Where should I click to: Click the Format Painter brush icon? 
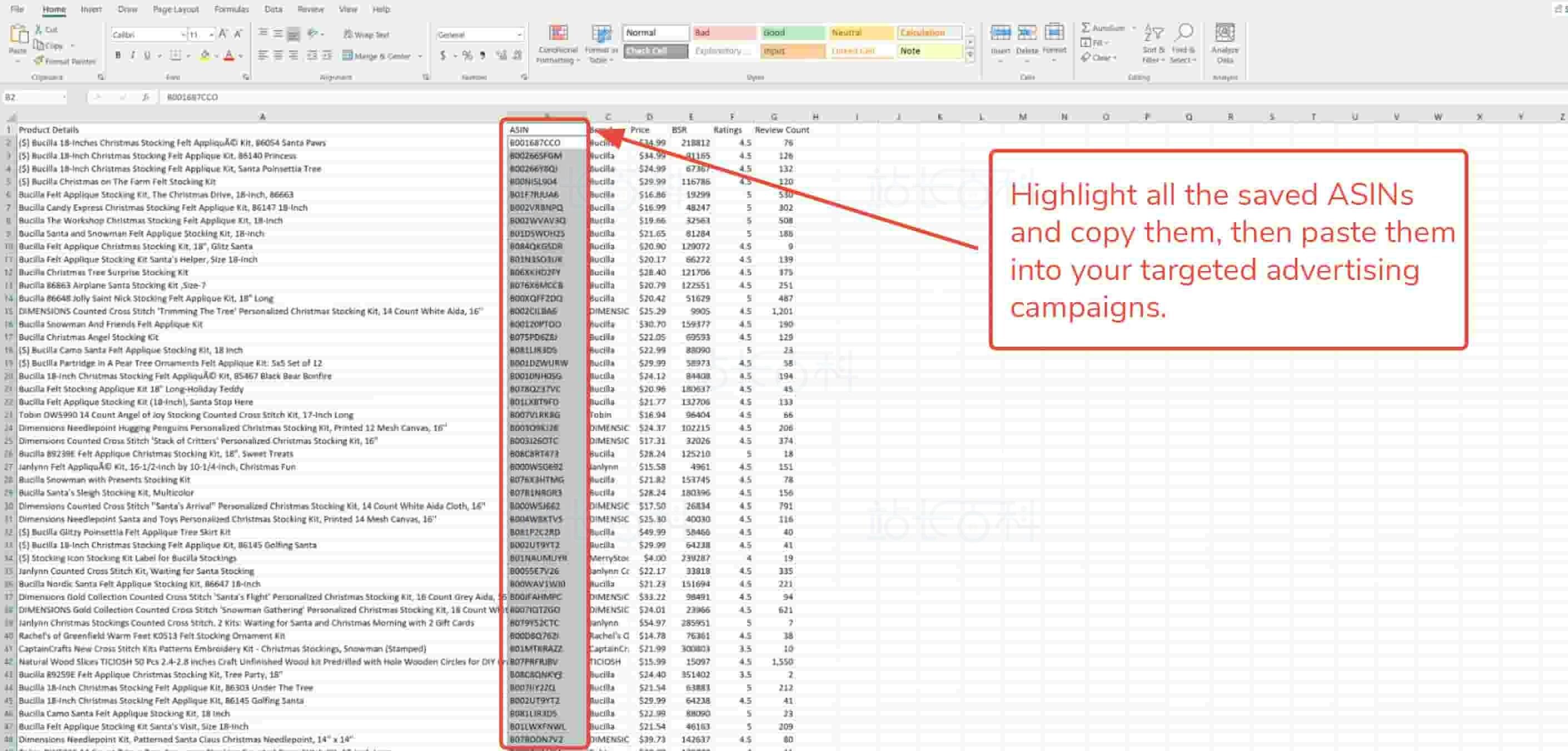(39, 61)
